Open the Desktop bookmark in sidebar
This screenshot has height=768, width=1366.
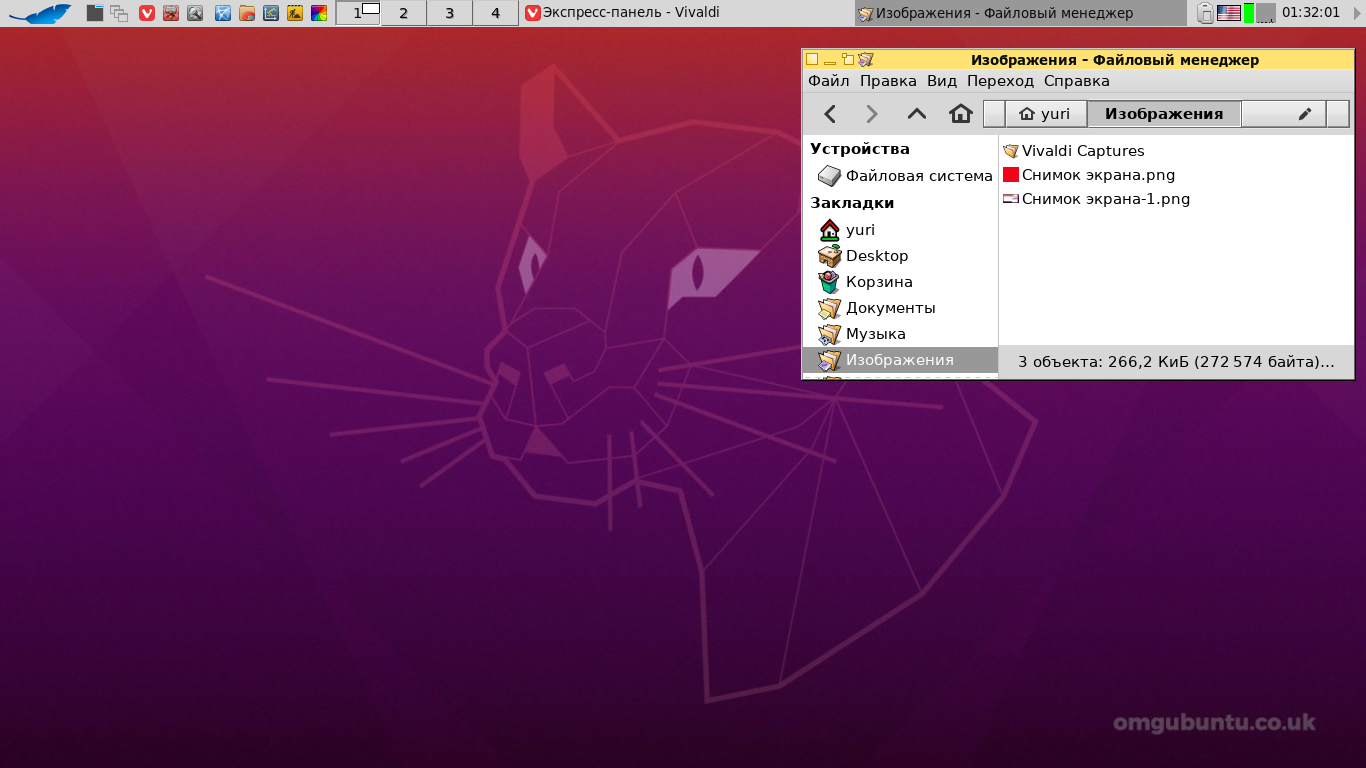click(x=900, y=256)
